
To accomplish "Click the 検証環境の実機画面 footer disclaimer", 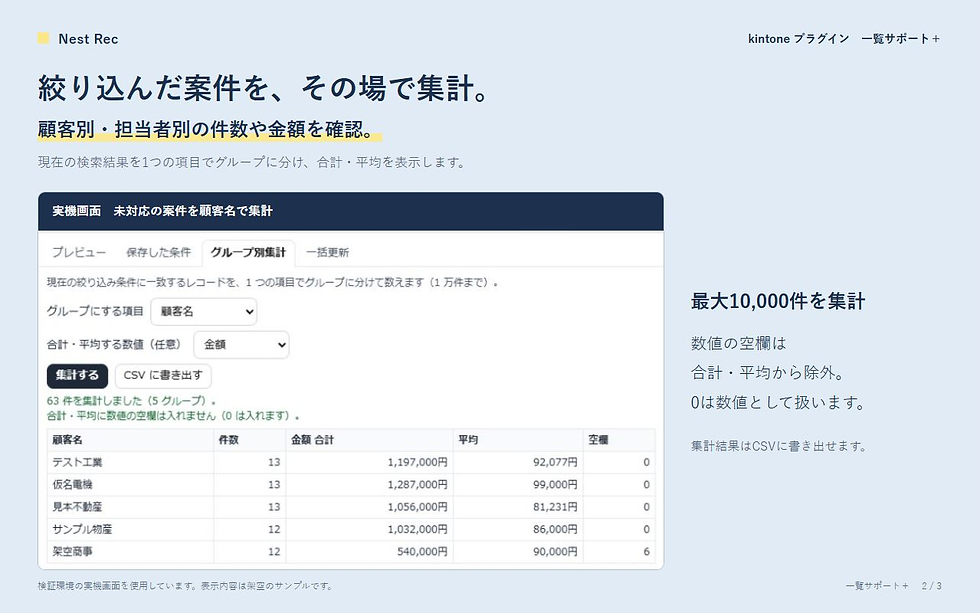I will [186, 586].
